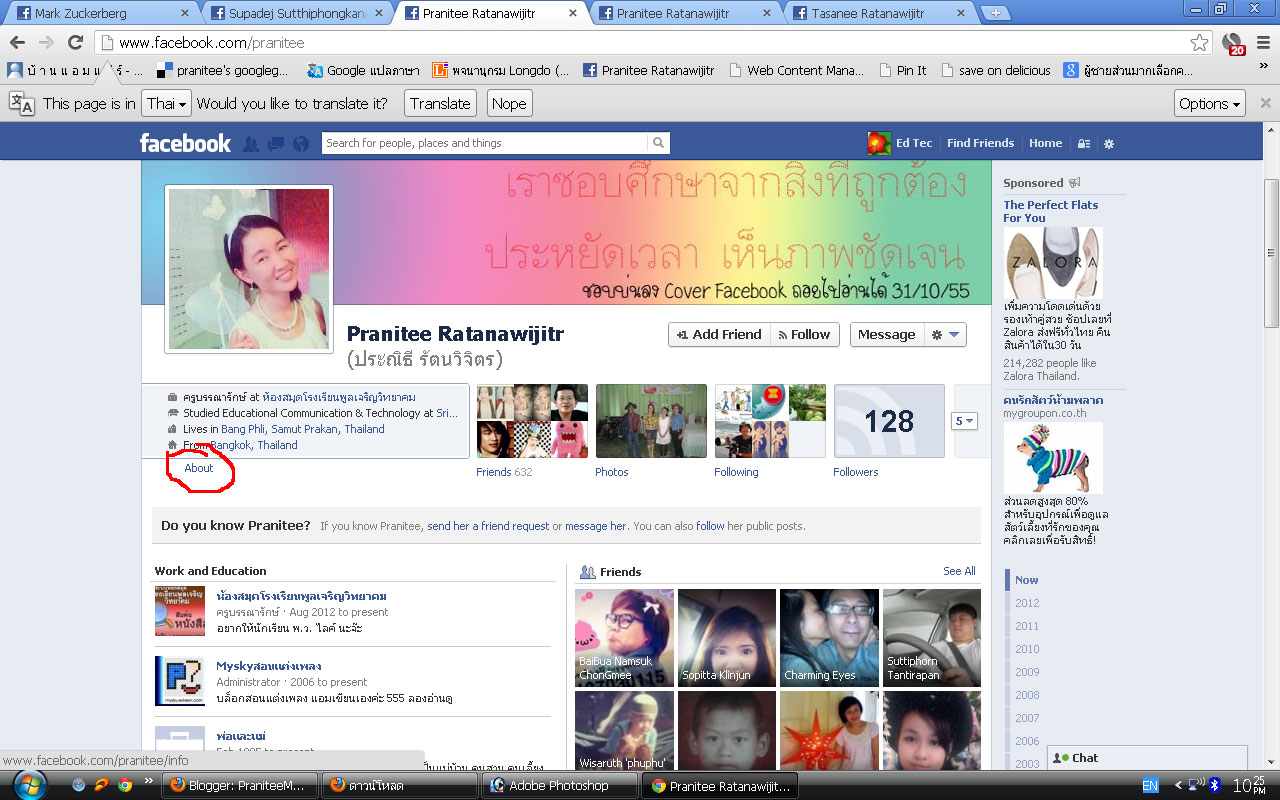Click See All friends link

coord(959,571)
